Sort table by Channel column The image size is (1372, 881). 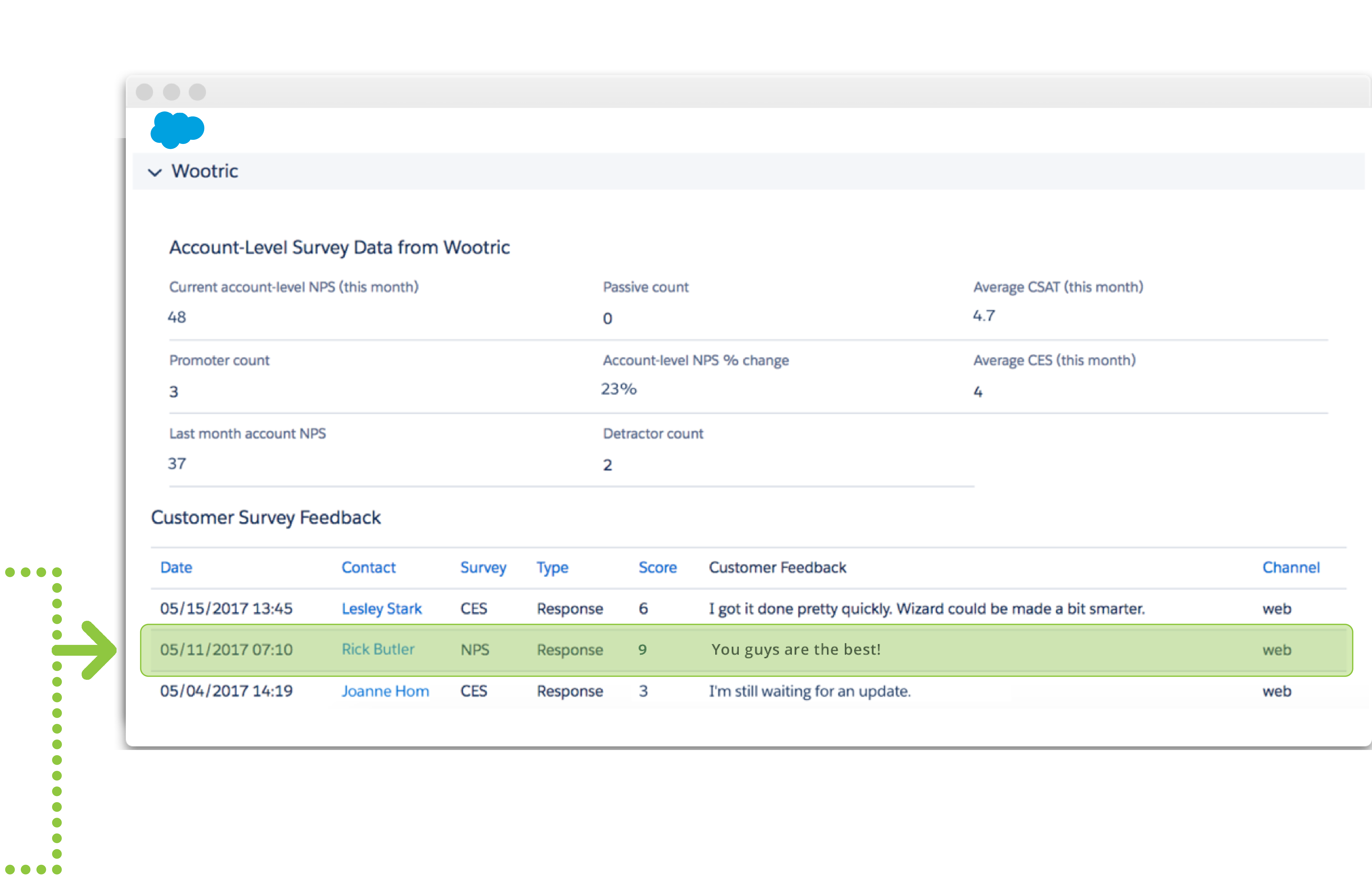[1291, 567]
